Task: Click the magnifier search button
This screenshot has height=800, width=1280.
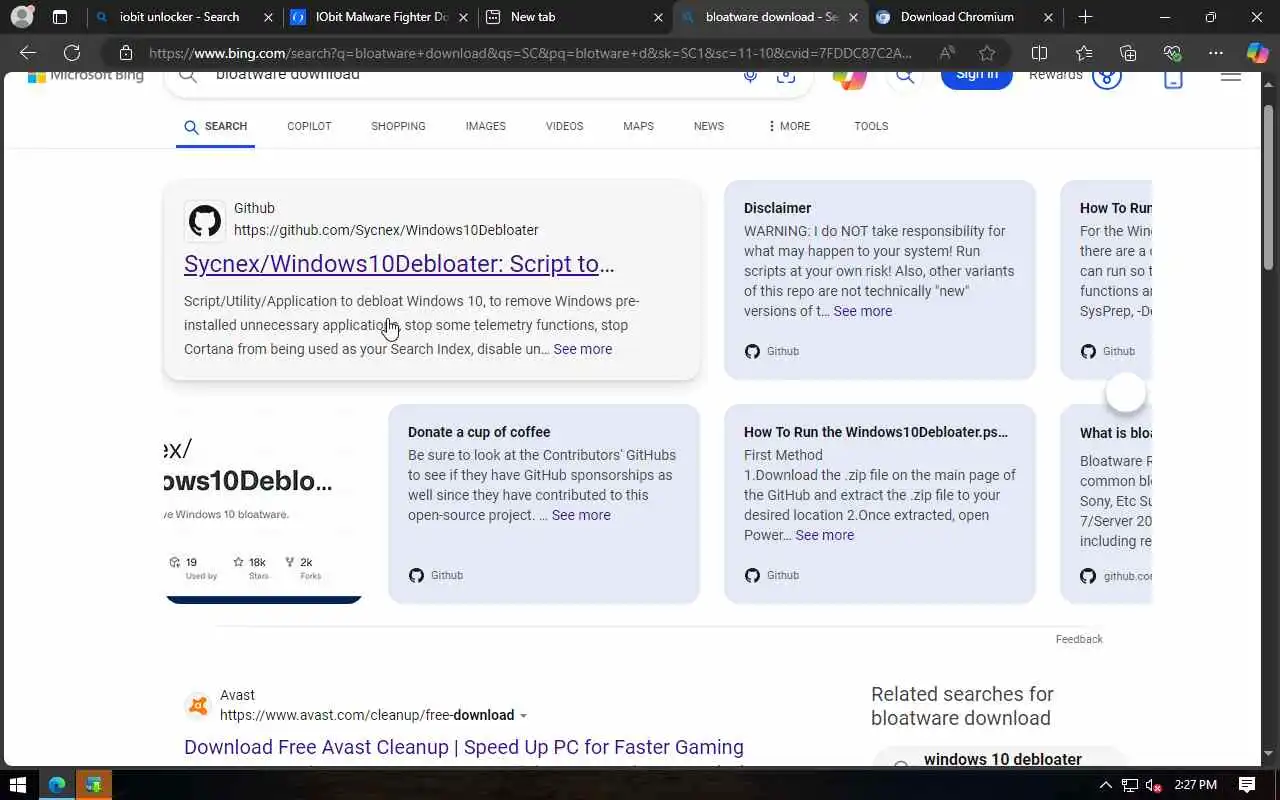Action: 904,78
